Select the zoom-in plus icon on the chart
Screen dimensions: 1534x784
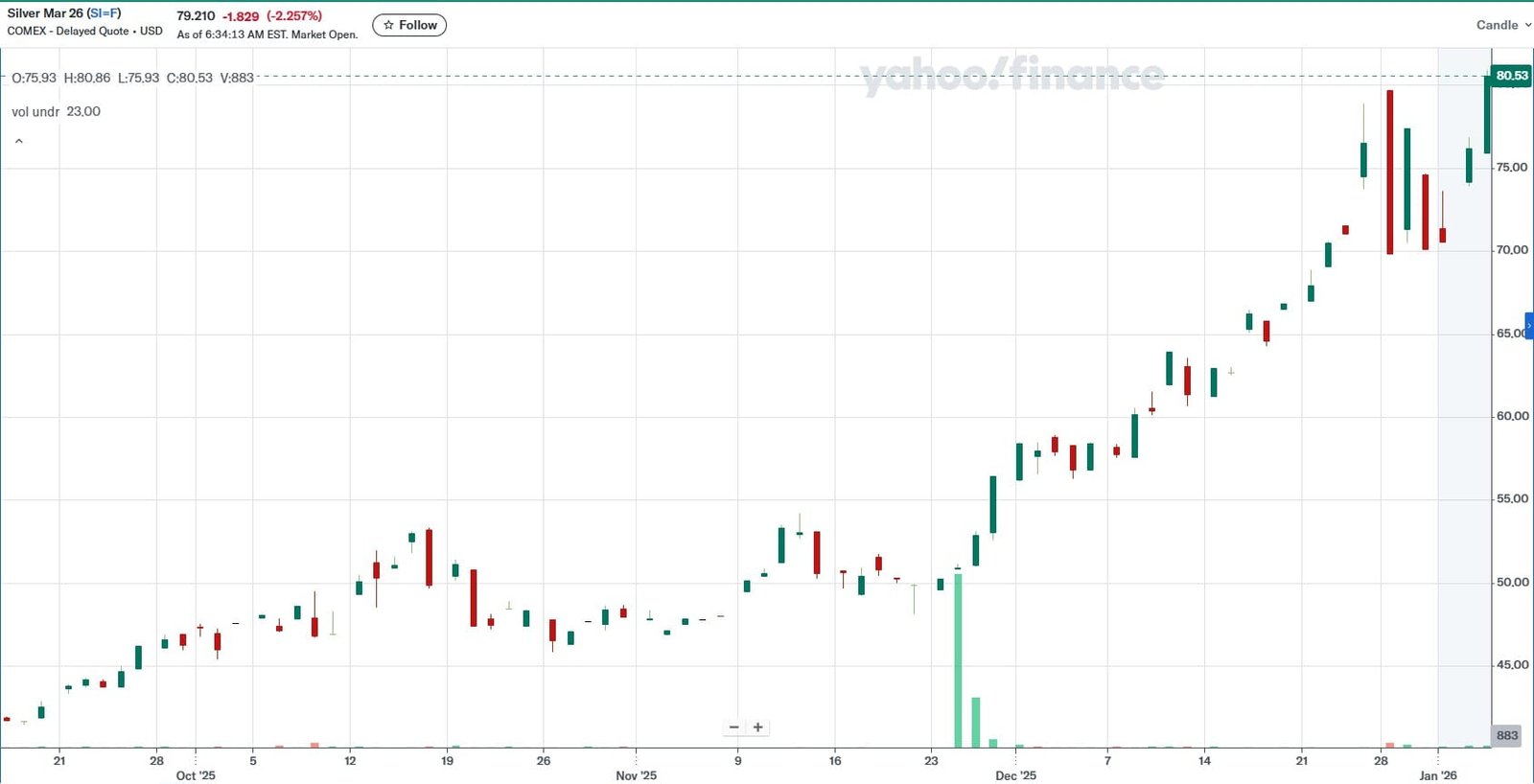757,726
